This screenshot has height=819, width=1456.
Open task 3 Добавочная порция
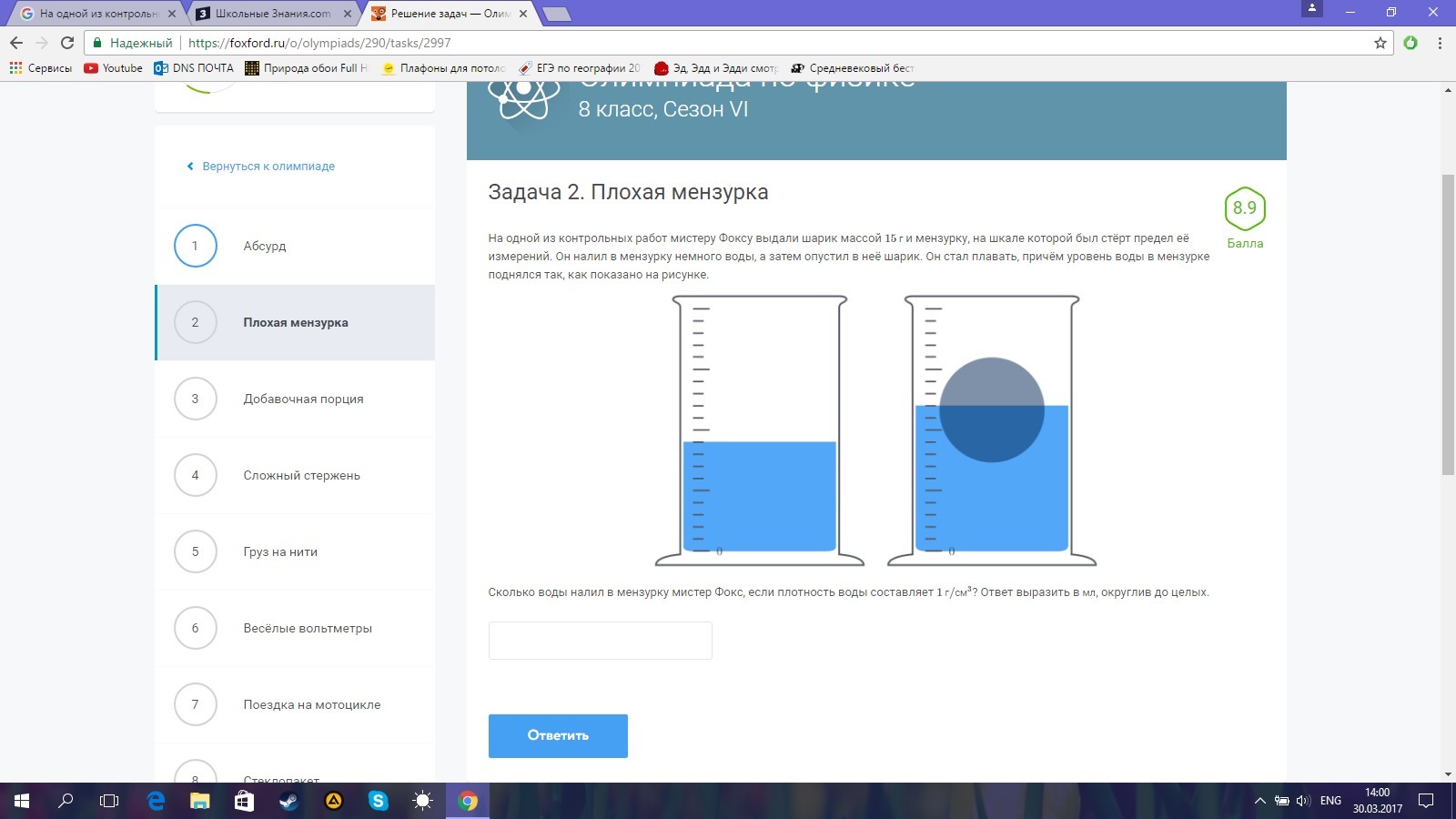[295, 399]
